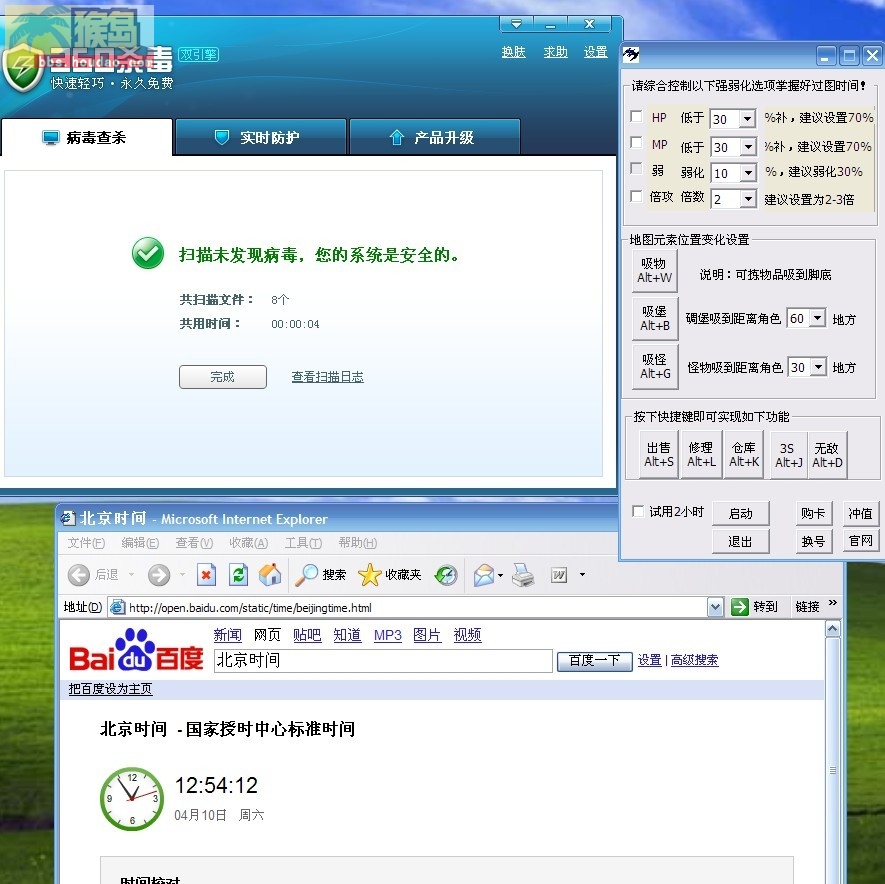Click 把百度设为主页 link
Image resolution: width=885 pixels, height=884 pixels.
pos(110,689)
